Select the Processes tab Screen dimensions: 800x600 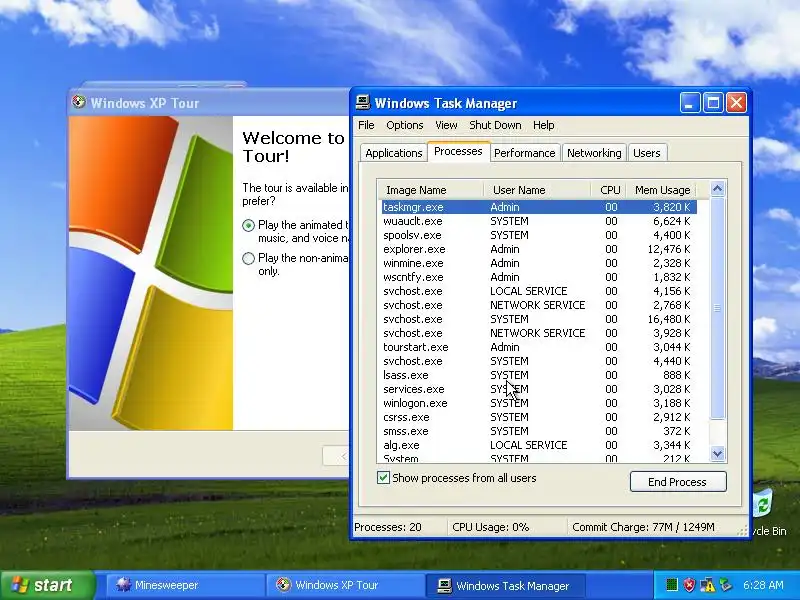(x=458, y=152)
